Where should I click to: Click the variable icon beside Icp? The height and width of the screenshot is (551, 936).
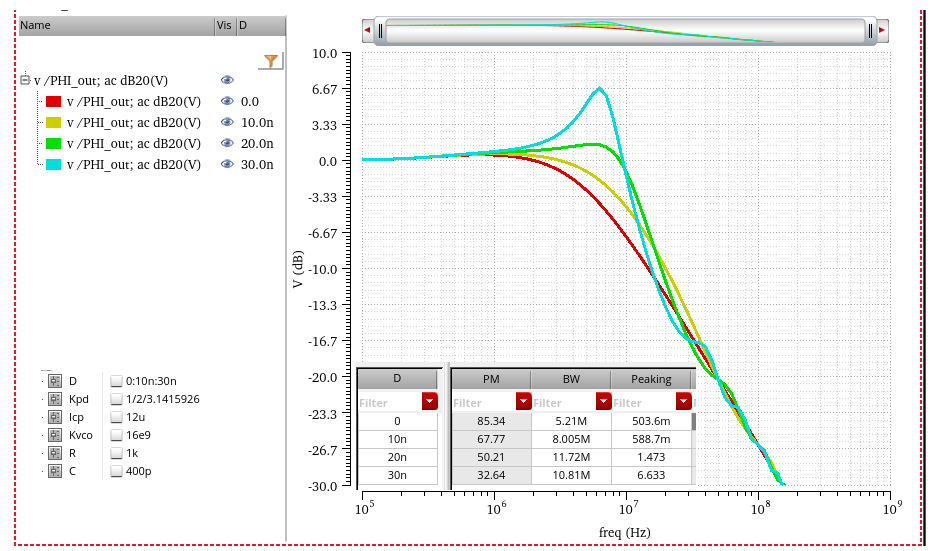point(55,417)
